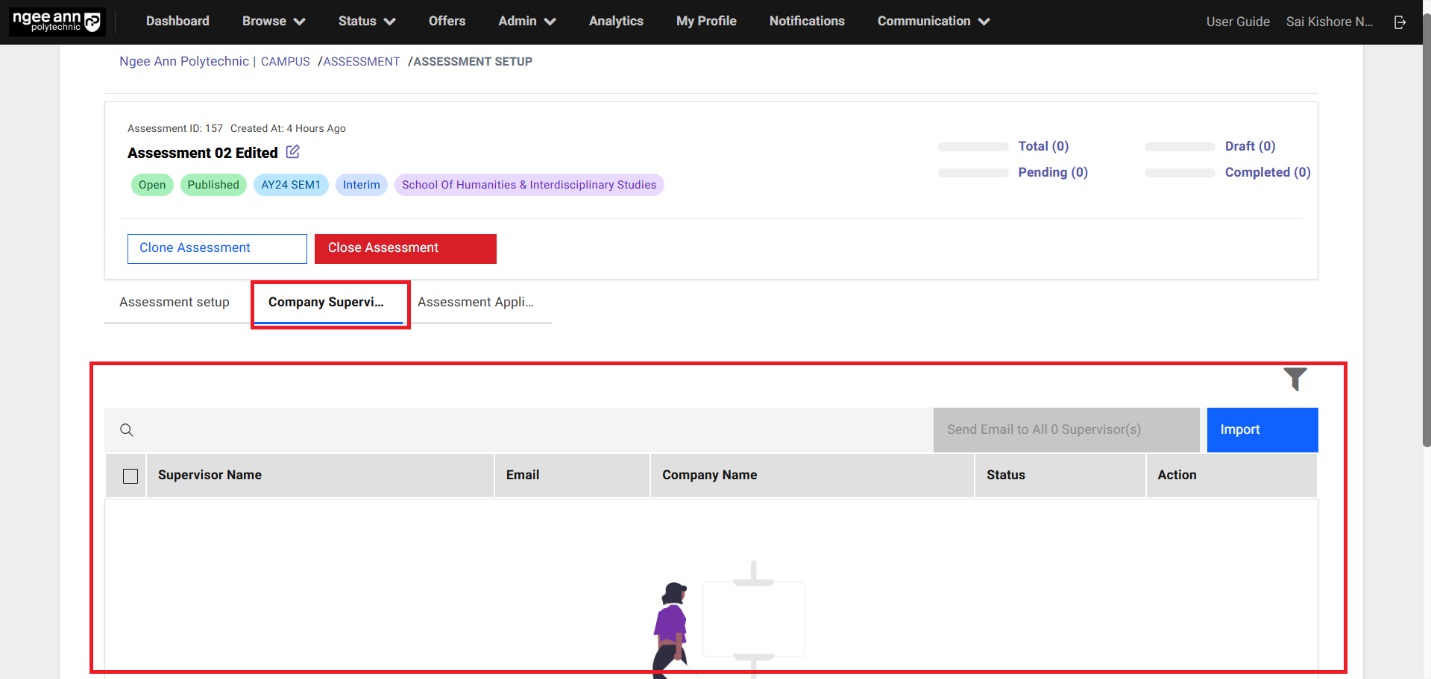Switch to the Assessment setup tab

point(174,301)
